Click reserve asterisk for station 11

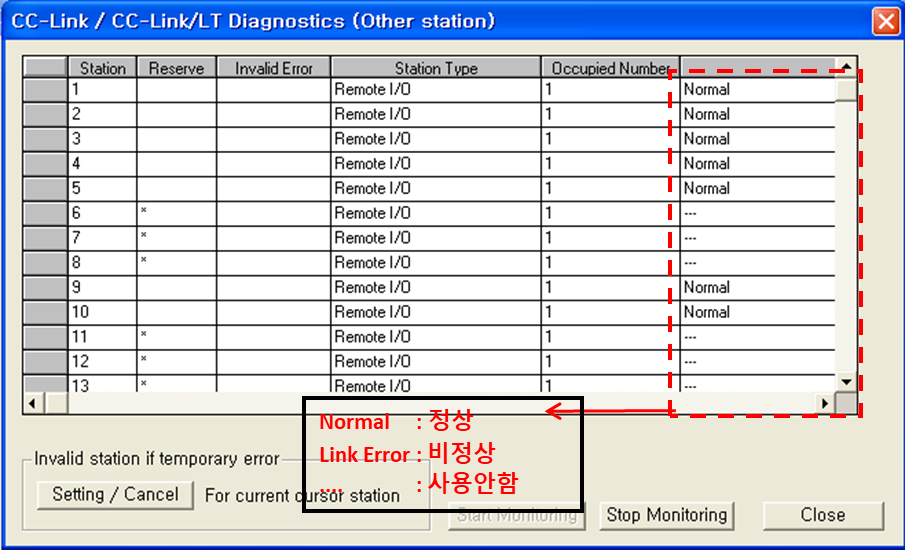144,335
